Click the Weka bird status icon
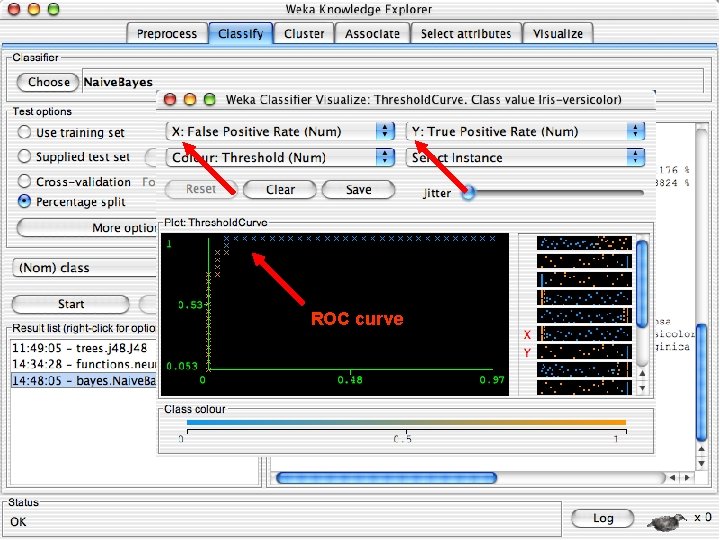 coord(667,520)
